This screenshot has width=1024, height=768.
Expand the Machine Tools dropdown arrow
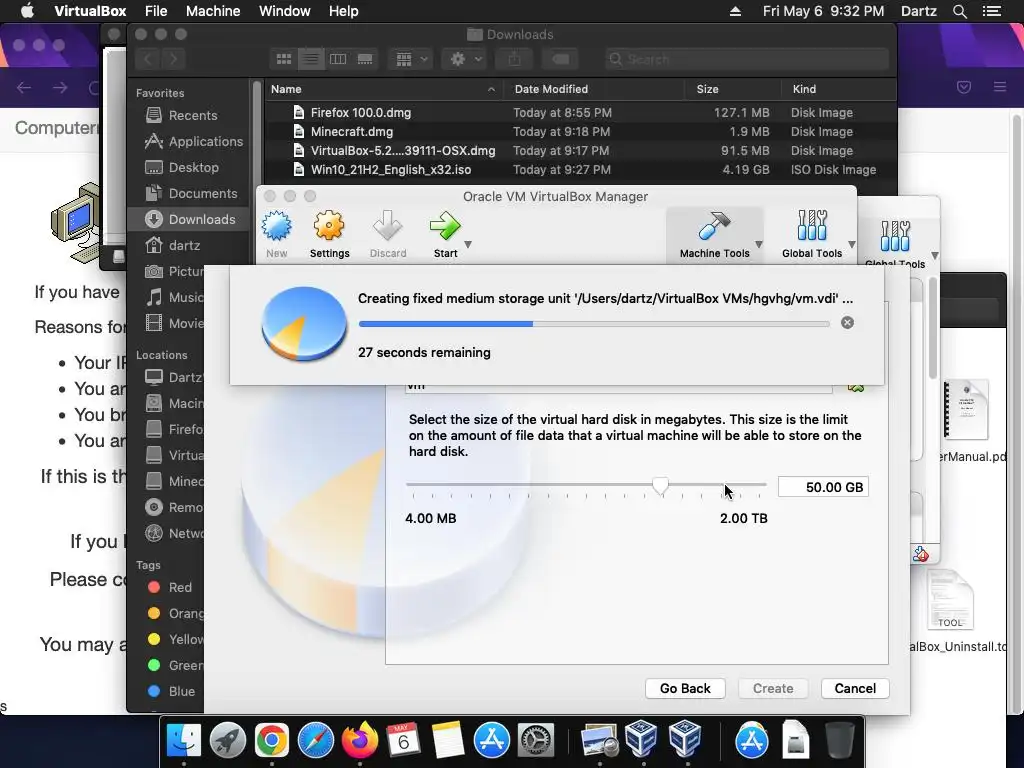759,245
